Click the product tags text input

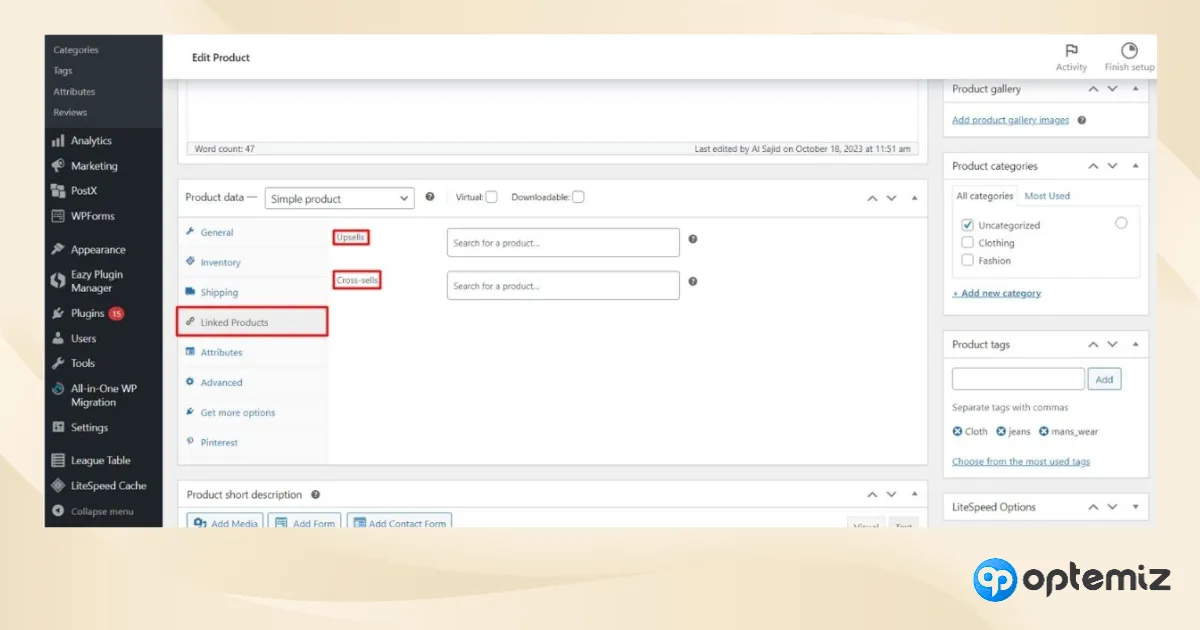tap(1018, 379)
